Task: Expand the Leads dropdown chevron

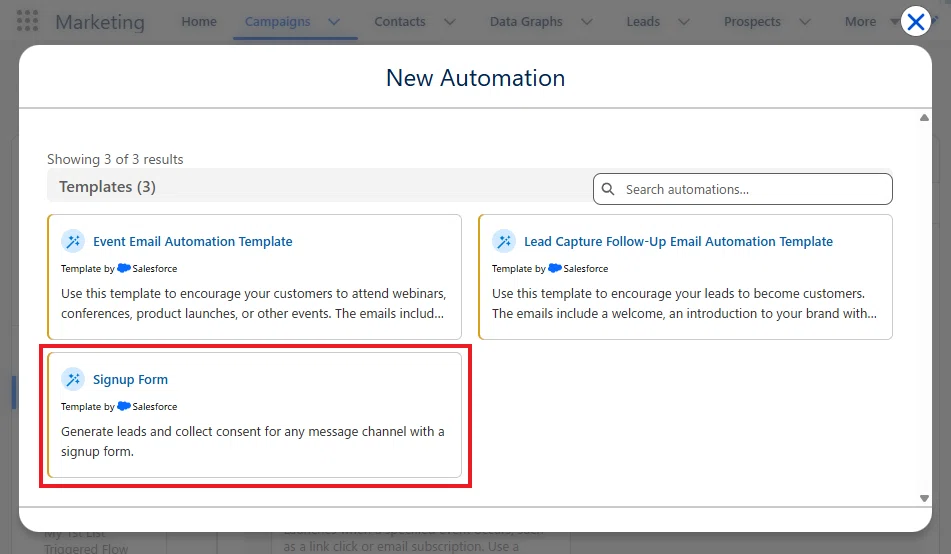Action: click(x=684, y=22)
